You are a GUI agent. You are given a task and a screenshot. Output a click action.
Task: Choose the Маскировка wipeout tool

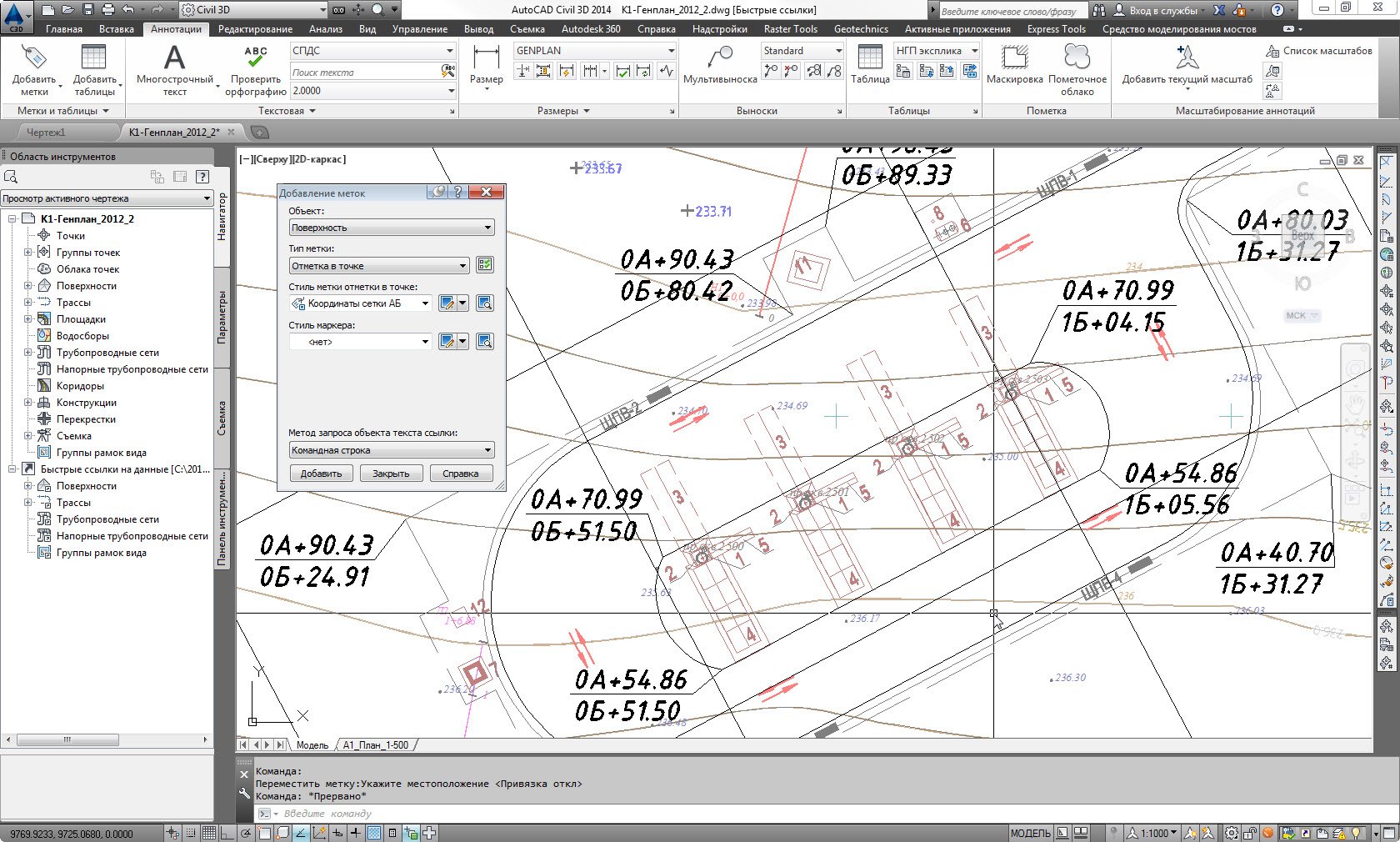[x=1014, y=66]
